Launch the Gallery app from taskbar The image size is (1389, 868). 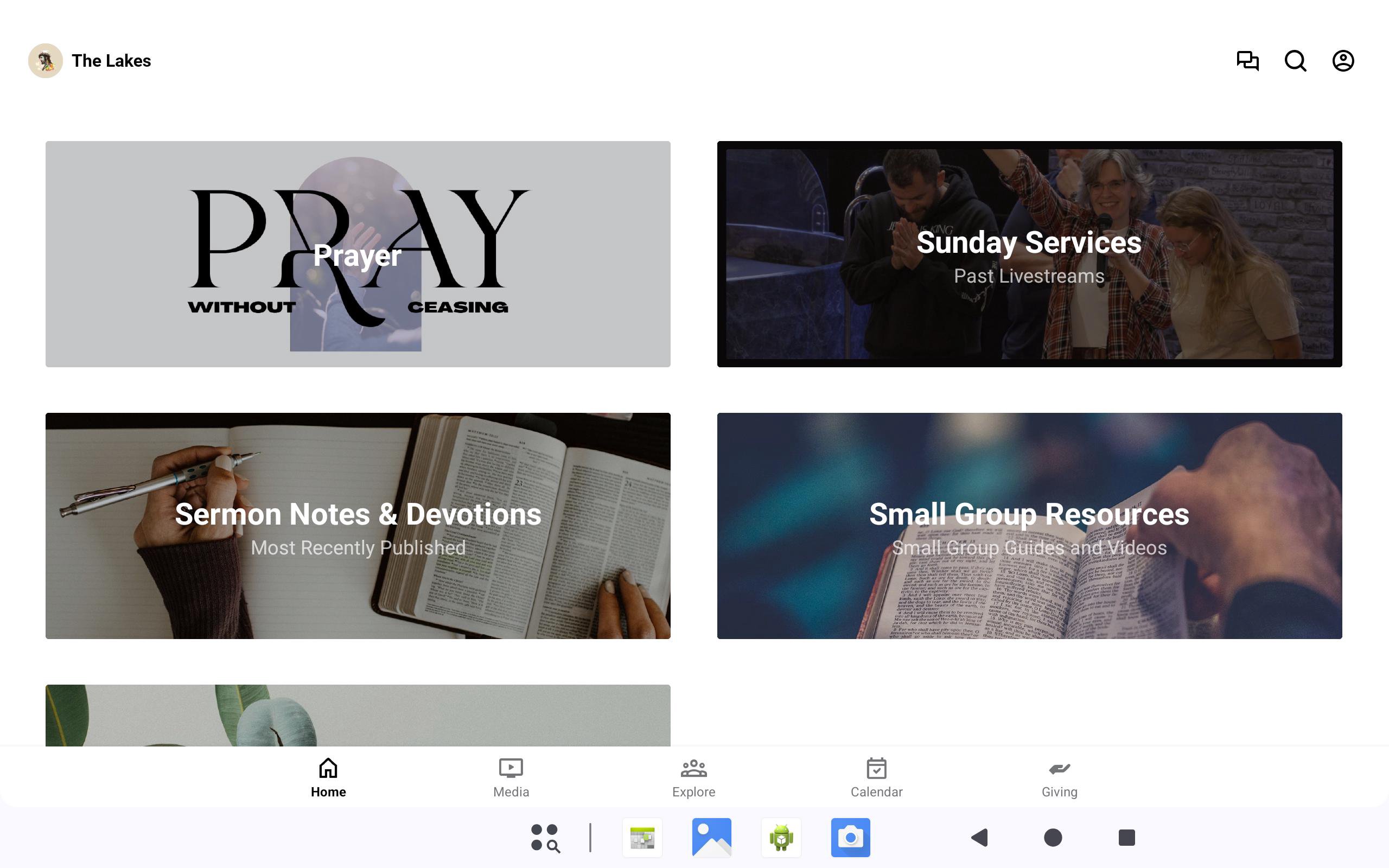coord(711,838)
